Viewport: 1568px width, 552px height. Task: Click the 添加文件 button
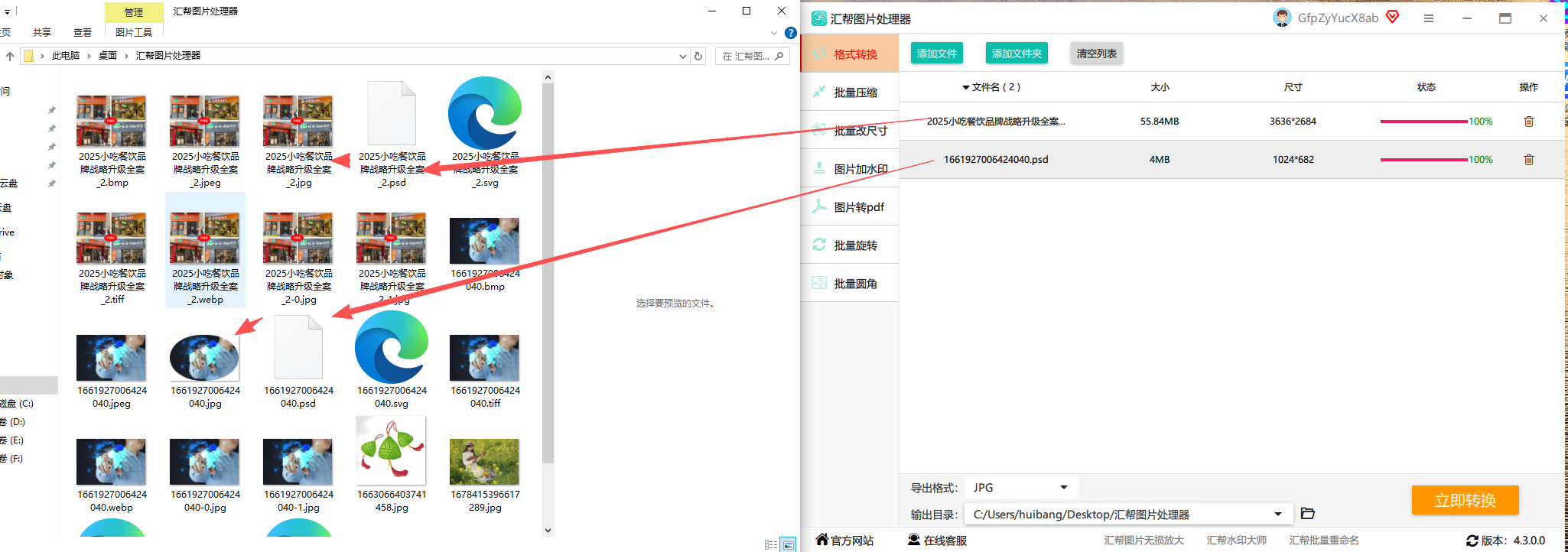click(937, 54)
